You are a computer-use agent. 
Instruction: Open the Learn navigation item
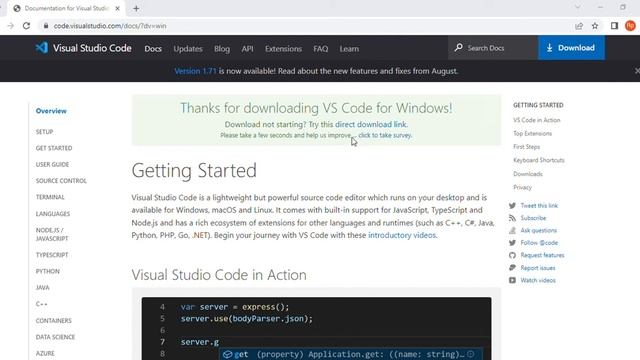pyautogui.click(x=349, y=49)
